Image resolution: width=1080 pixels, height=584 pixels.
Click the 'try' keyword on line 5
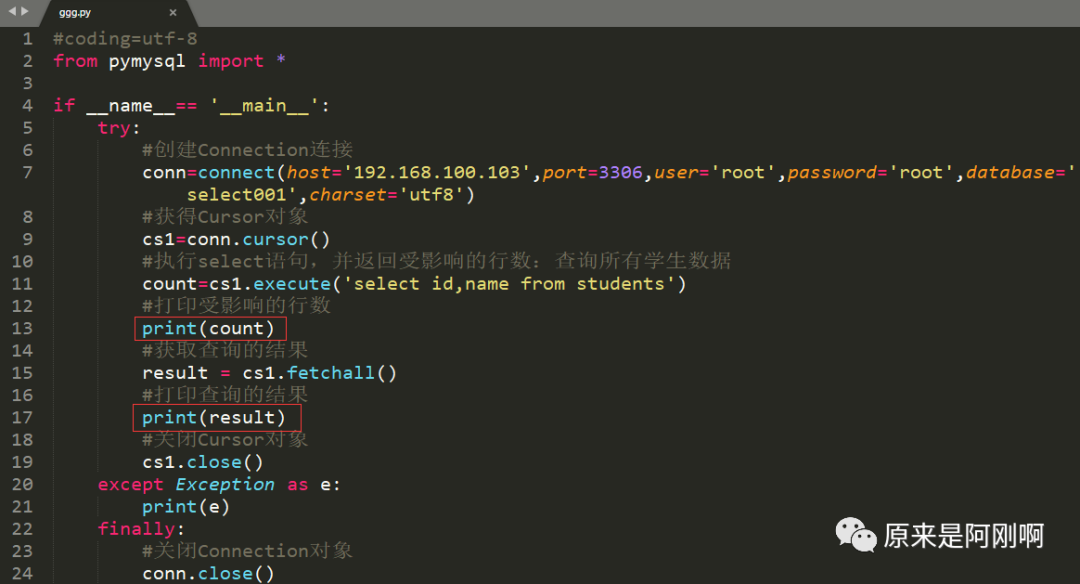(x=114, y=129)
